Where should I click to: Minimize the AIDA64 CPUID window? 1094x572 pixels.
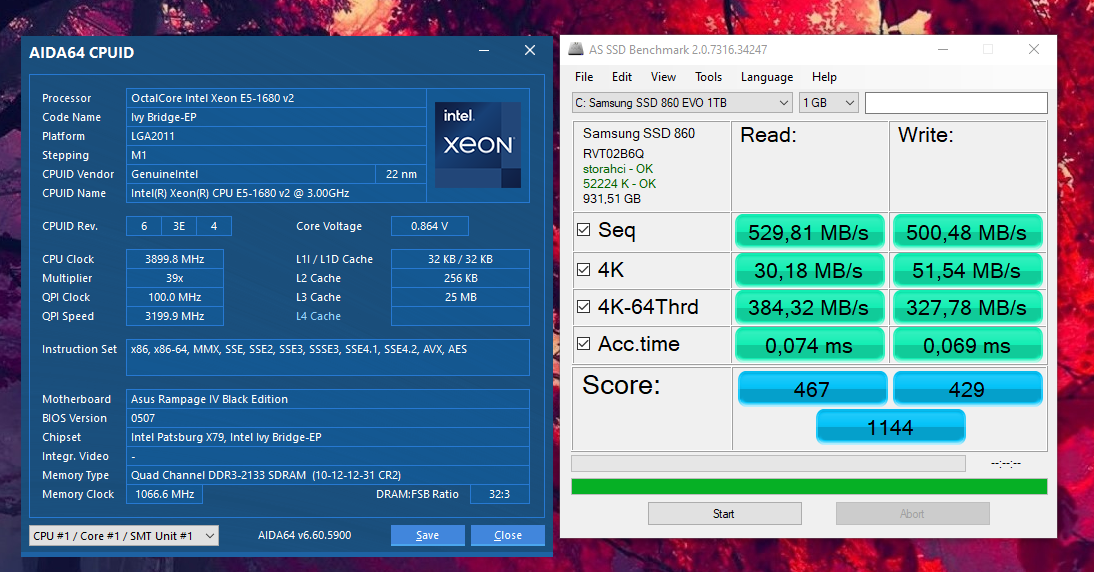(484, 50)
